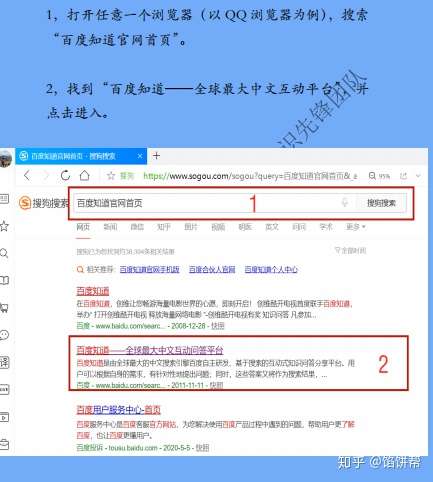The image size is (433, 482).
Task: Open the 全部时间 time filter
Action: coord(350,250)
